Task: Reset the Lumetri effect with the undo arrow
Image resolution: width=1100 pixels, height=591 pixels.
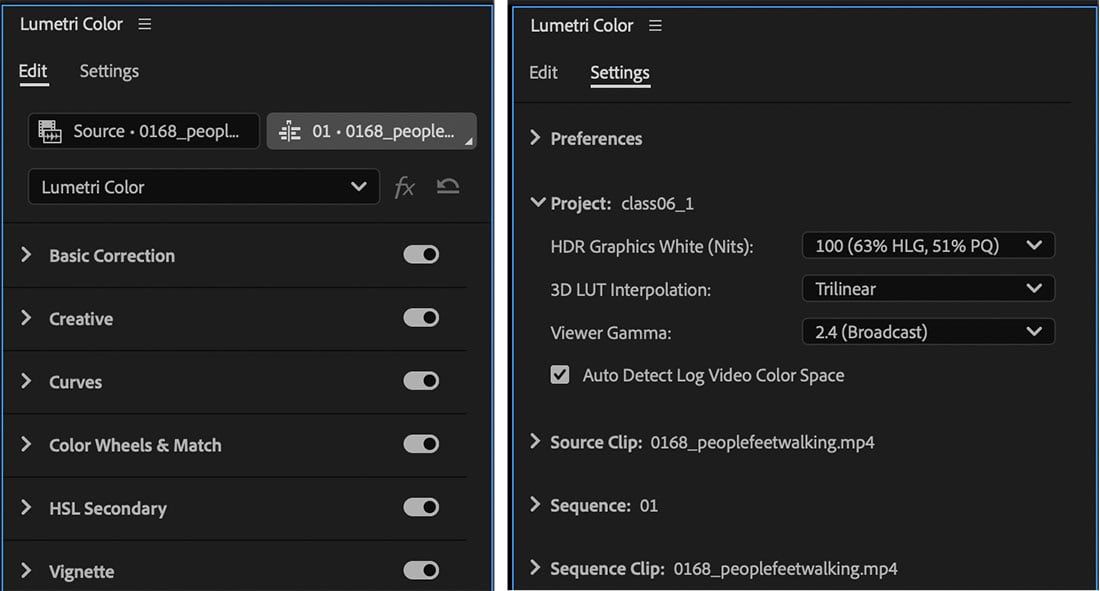Action: pyautogui.click(x=448, y=186)
